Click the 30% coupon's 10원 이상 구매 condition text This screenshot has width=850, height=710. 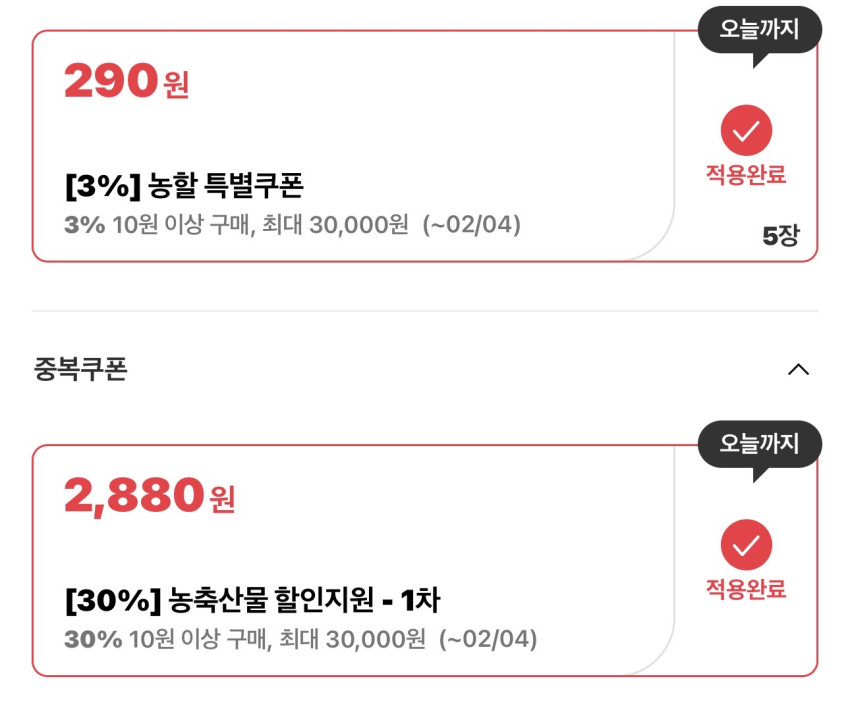(x=197, y=639)
